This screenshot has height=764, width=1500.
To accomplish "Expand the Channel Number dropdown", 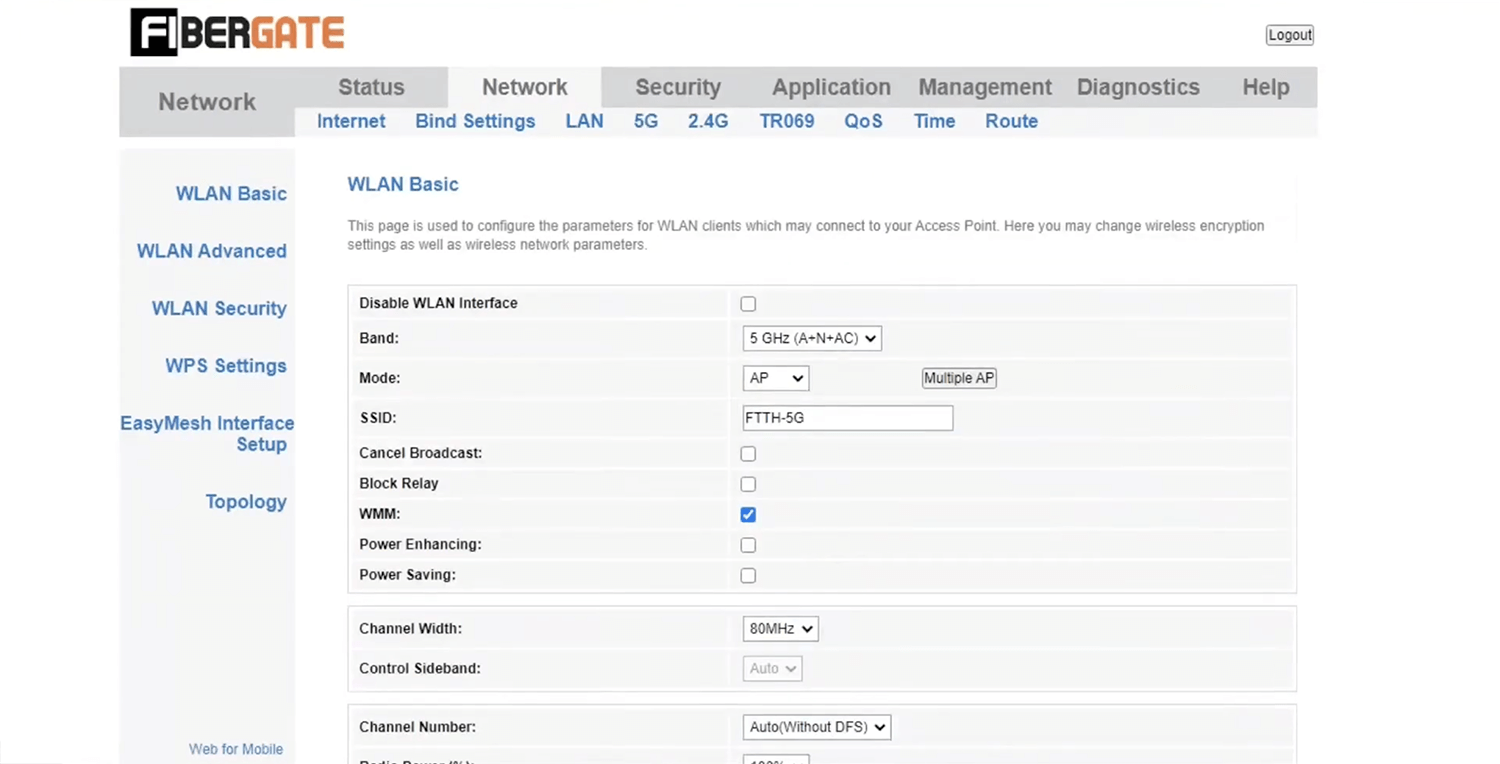I will click(x=816, y=728).
